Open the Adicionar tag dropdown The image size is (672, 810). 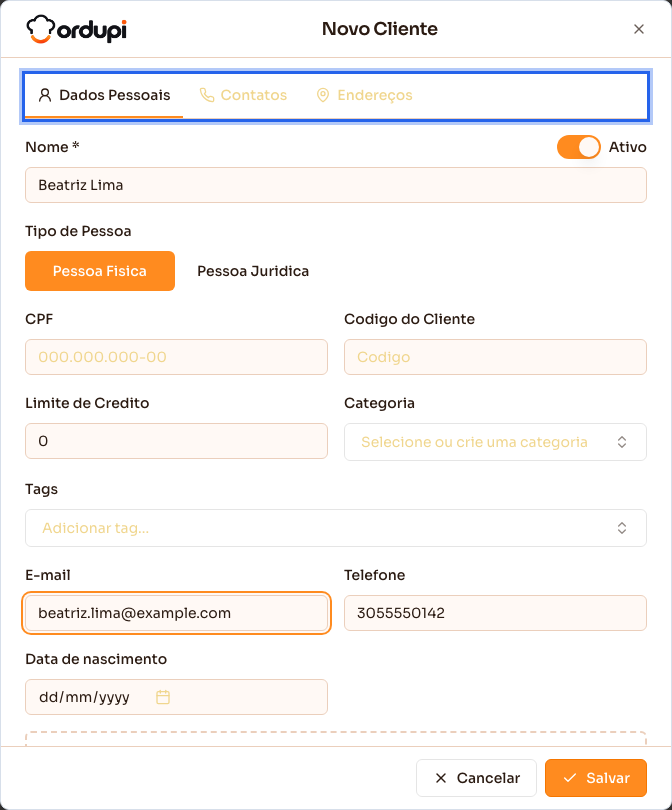point(336,528)
